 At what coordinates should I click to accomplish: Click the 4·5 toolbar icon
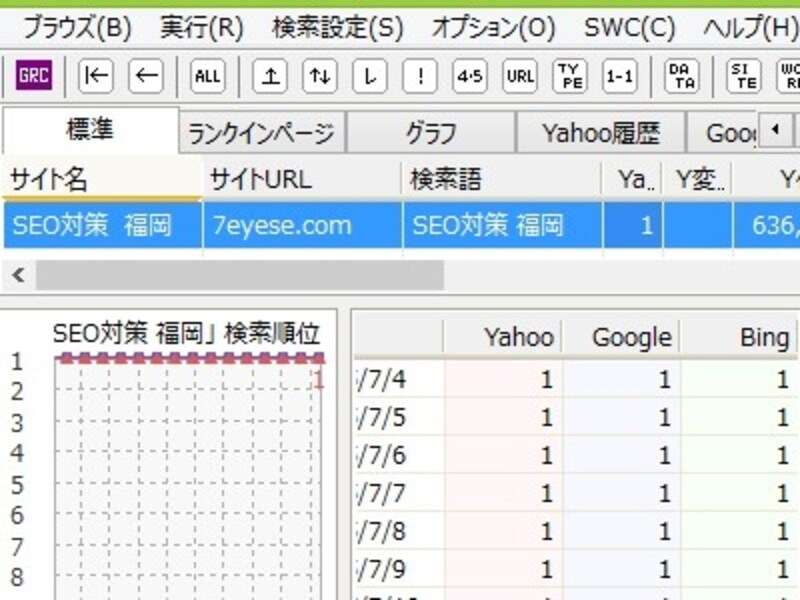tap(470, 76)
